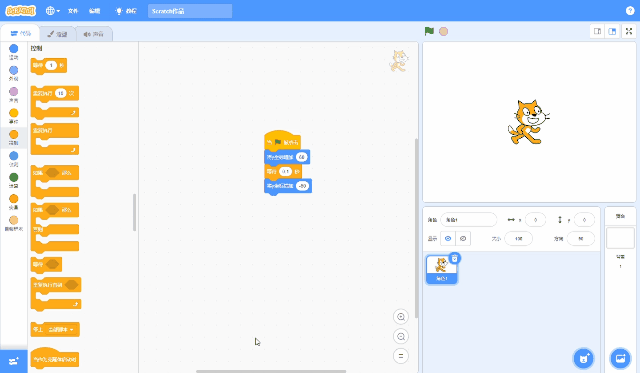Viewport: 640px width, 373px height.
Task: Click the green flag to run
Action: pos(429,31)
